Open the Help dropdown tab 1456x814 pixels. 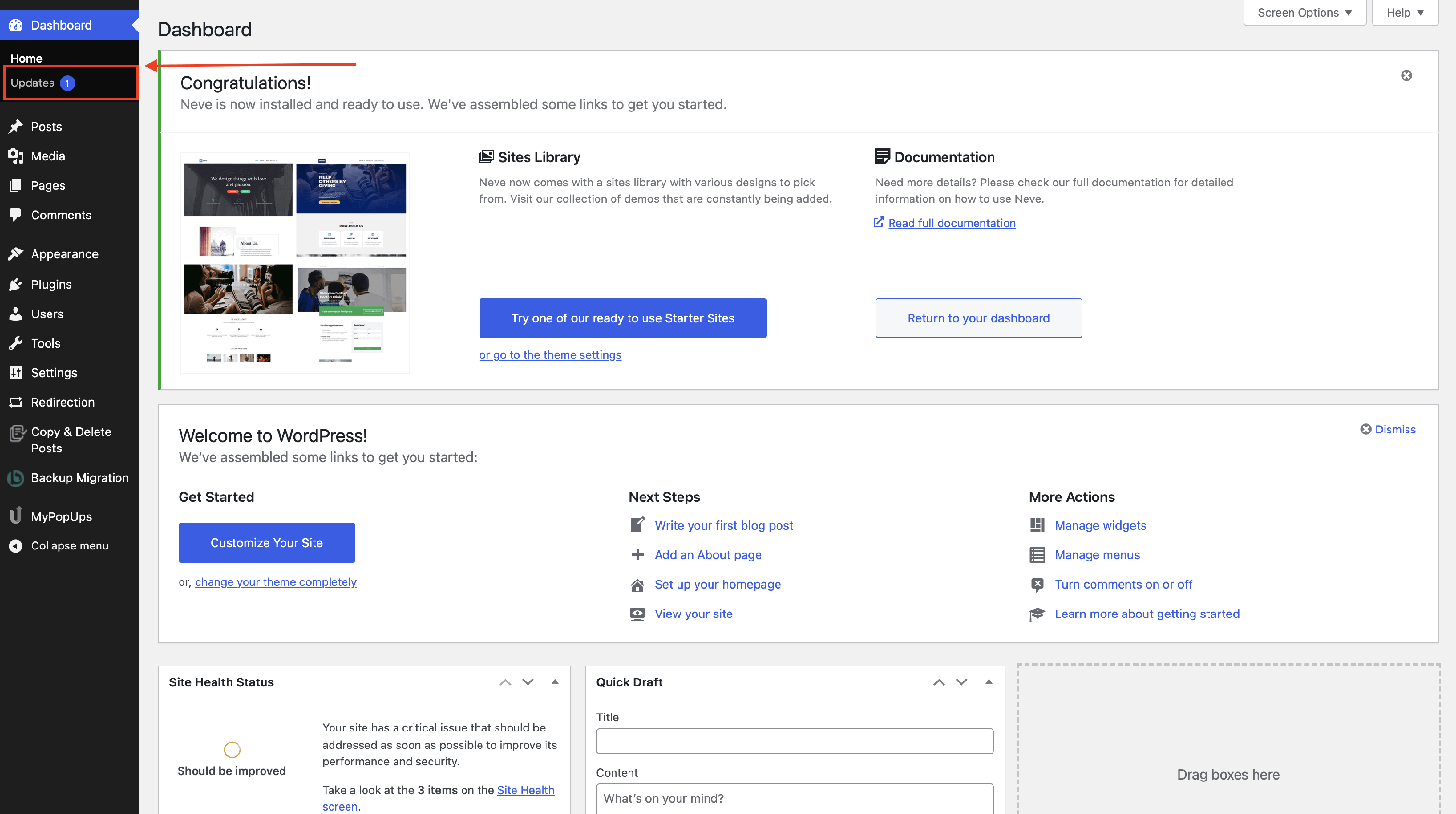(1405, 13)
